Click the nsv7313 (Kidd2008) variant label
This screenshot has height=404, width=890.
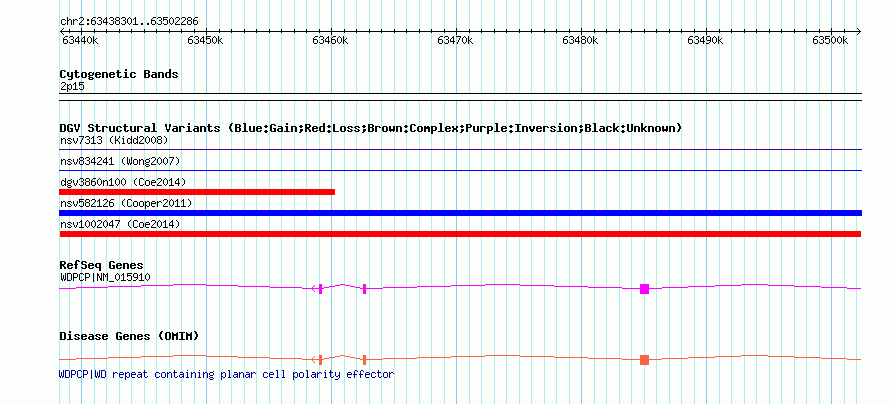(x=114, y=140)
